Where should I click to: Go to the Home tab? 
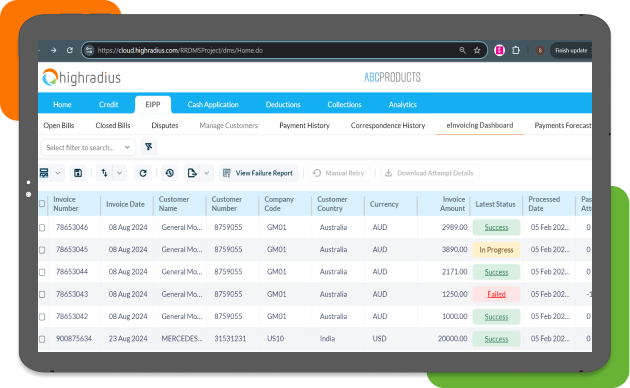tap(62, 104)
